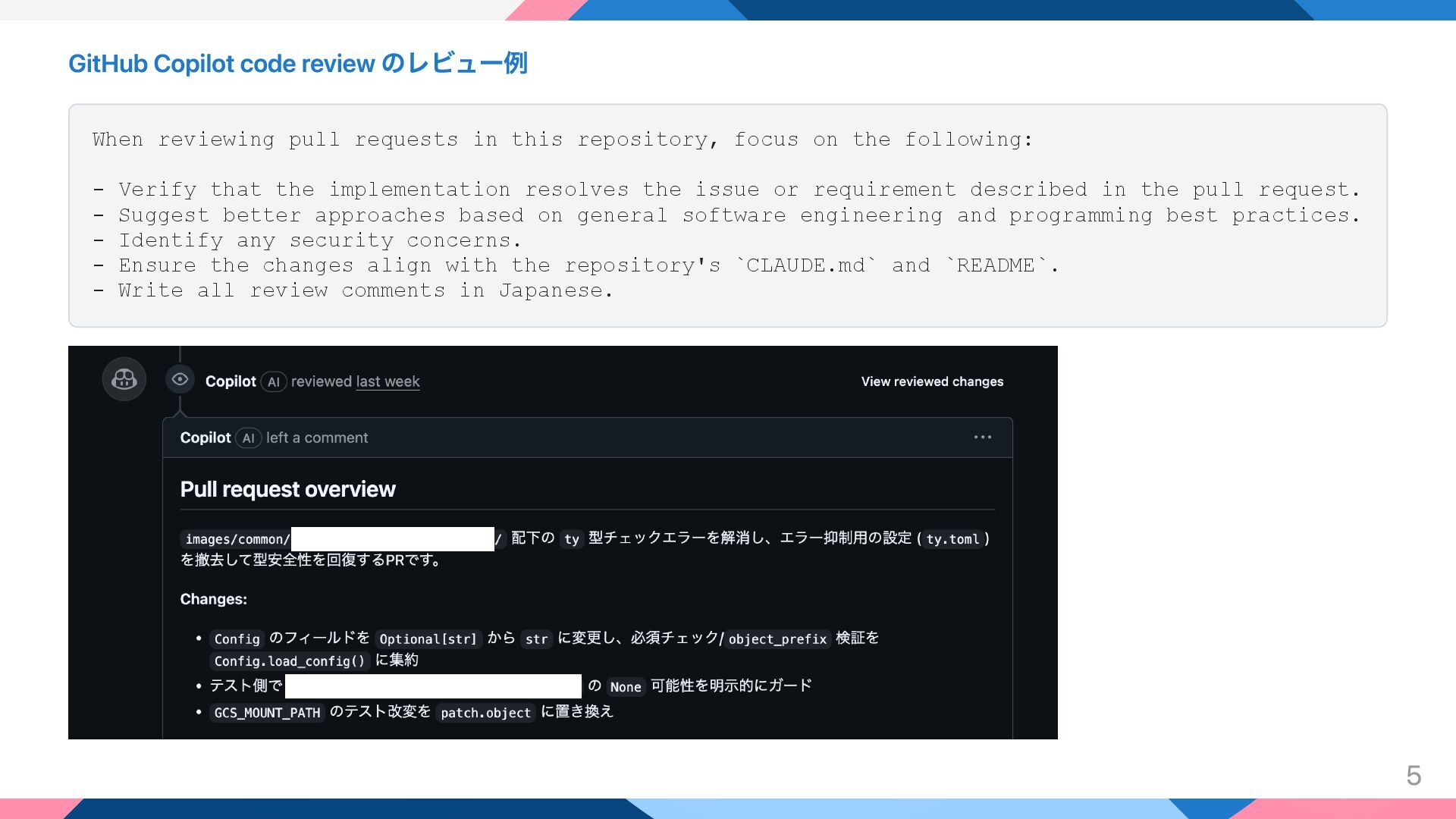1456x819 pixels.
Task: Open the three-dot comment options menu
Action: tap(983, 438)
